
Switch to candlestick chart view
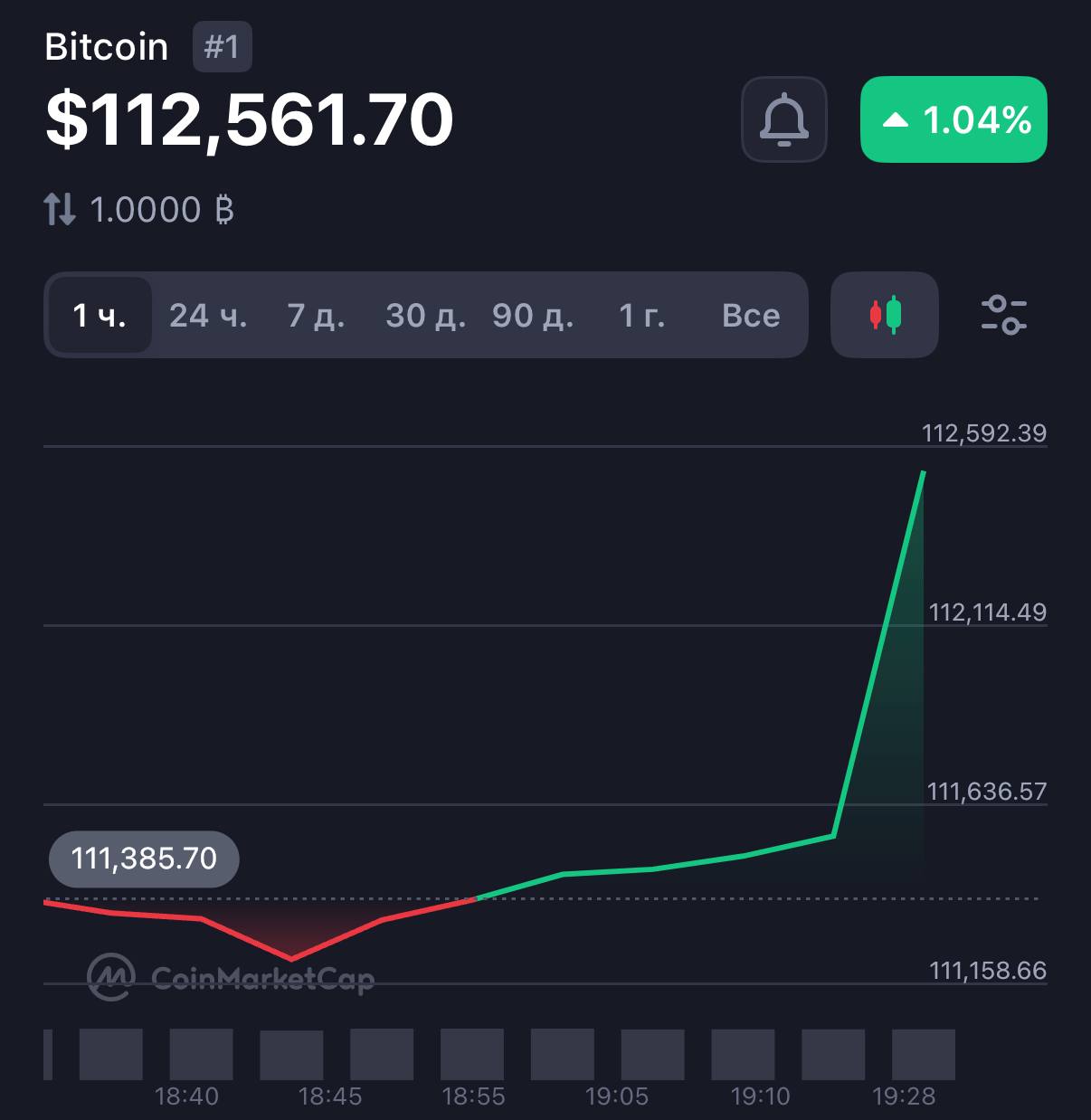[885, 315]
